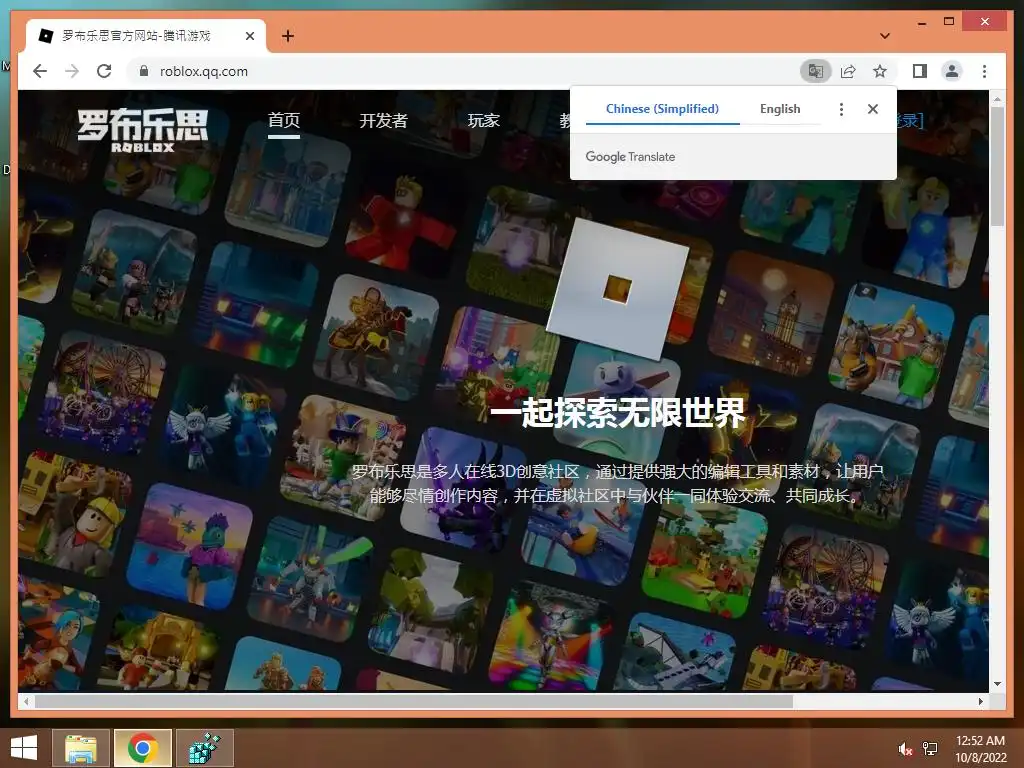The height and width of the screenshot is (768, 1024).
Task: Click the scroll left arrow
Action: coord(25,701)
